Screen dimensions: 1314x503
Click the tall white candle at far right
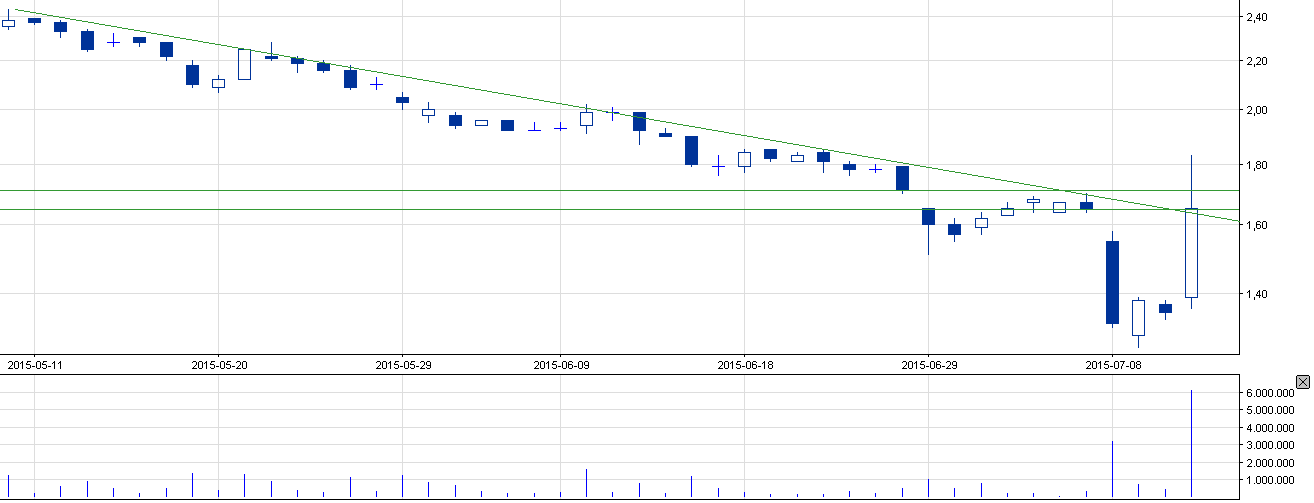pyautogui.click(x=1191, y=252)
